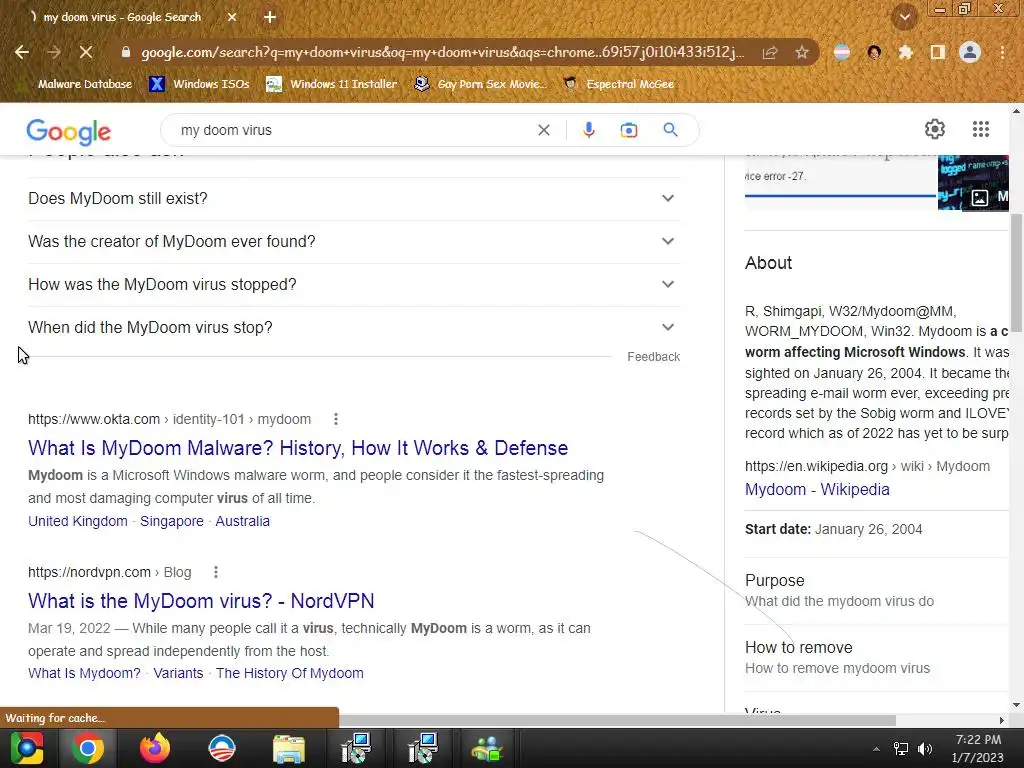Expand 'When did the MyDoom virus stop?'
1024x768 pixels.
[x=353, y=328]
